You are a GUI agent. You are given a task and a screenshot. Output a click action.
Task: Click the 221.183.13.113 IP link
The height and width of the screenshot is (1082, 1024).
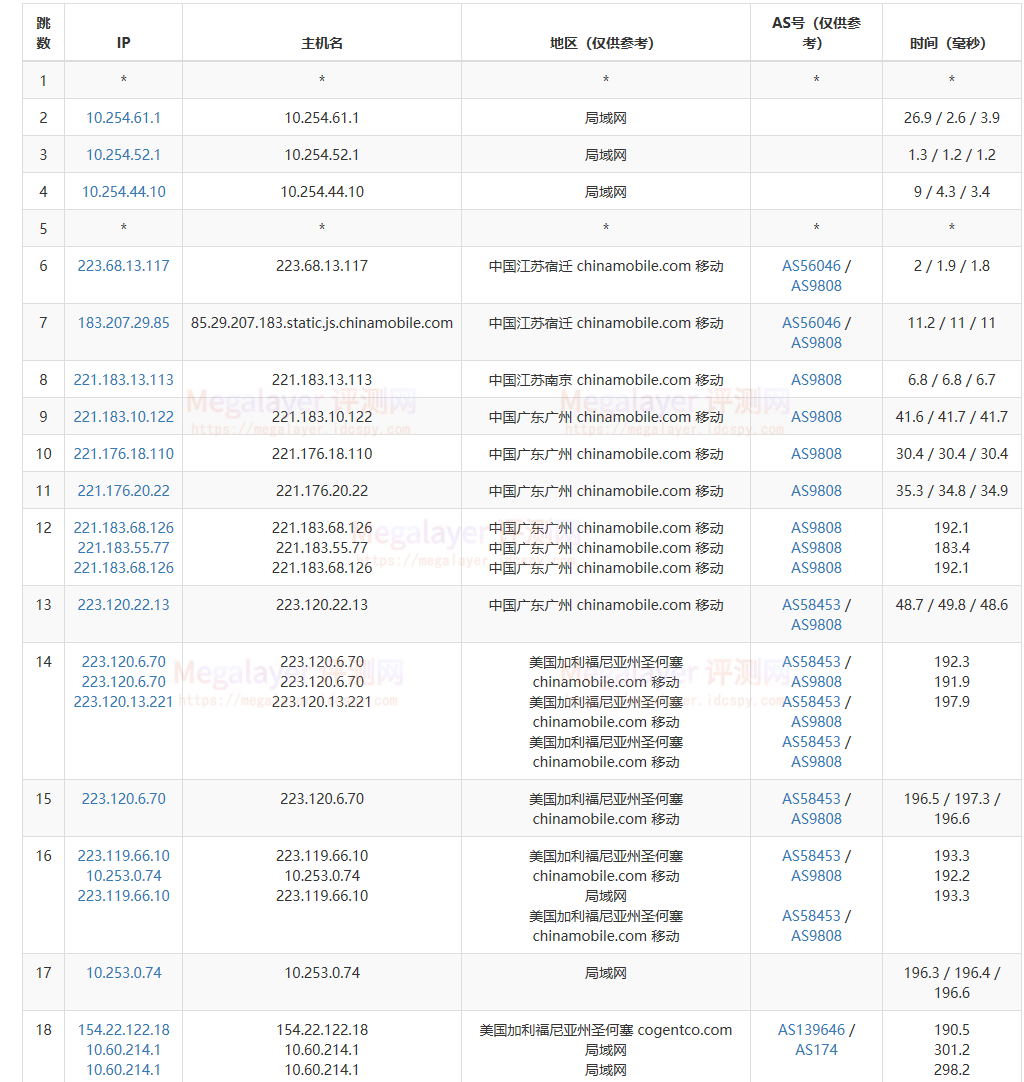[x=123, y=380]
